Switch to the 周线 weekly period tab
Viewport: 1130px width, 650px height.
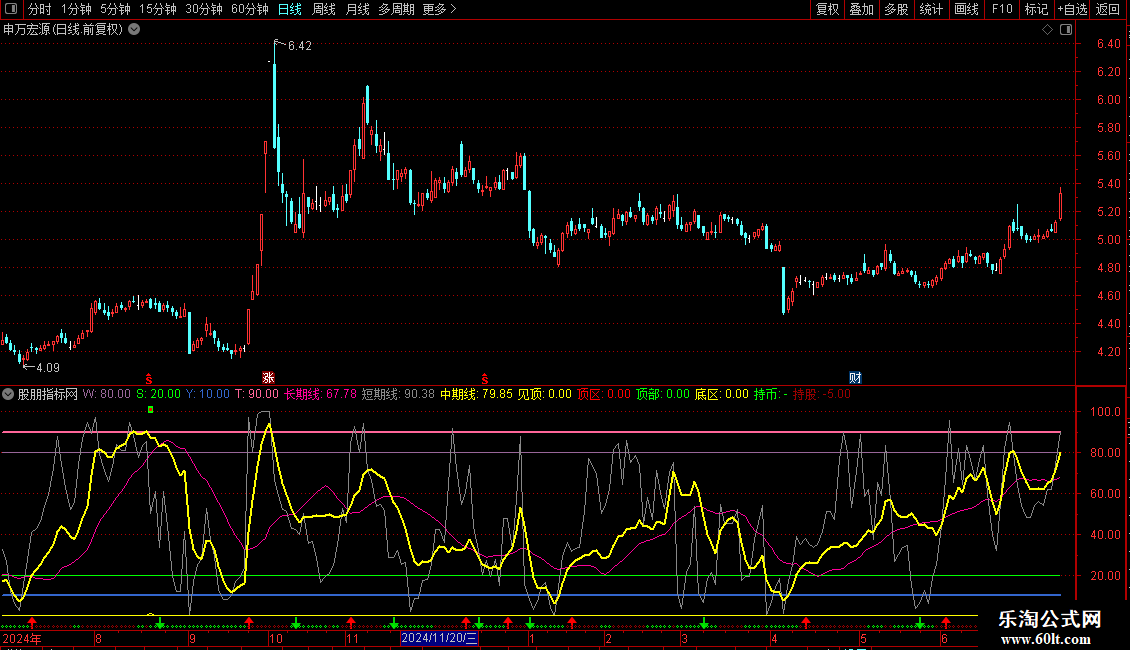pyautogui.click(x=324, y=10)
